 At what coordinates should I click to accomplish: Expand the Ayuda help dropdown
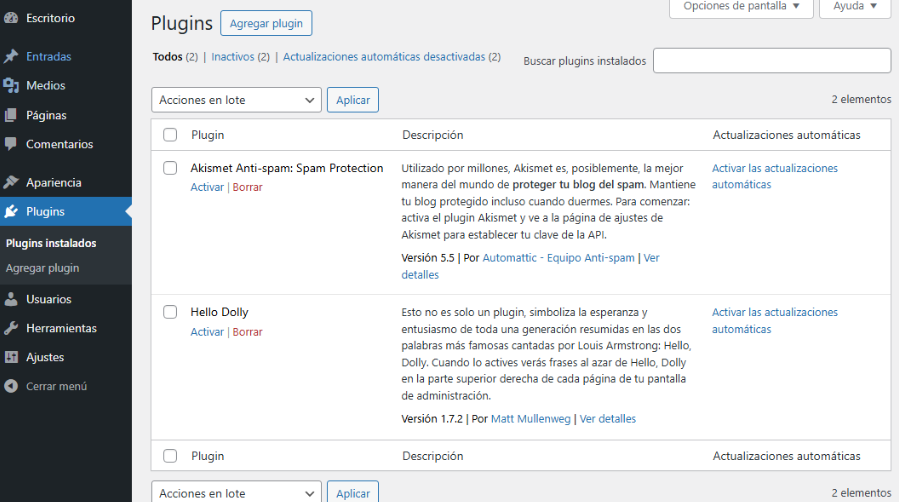[x=855, y=6]
